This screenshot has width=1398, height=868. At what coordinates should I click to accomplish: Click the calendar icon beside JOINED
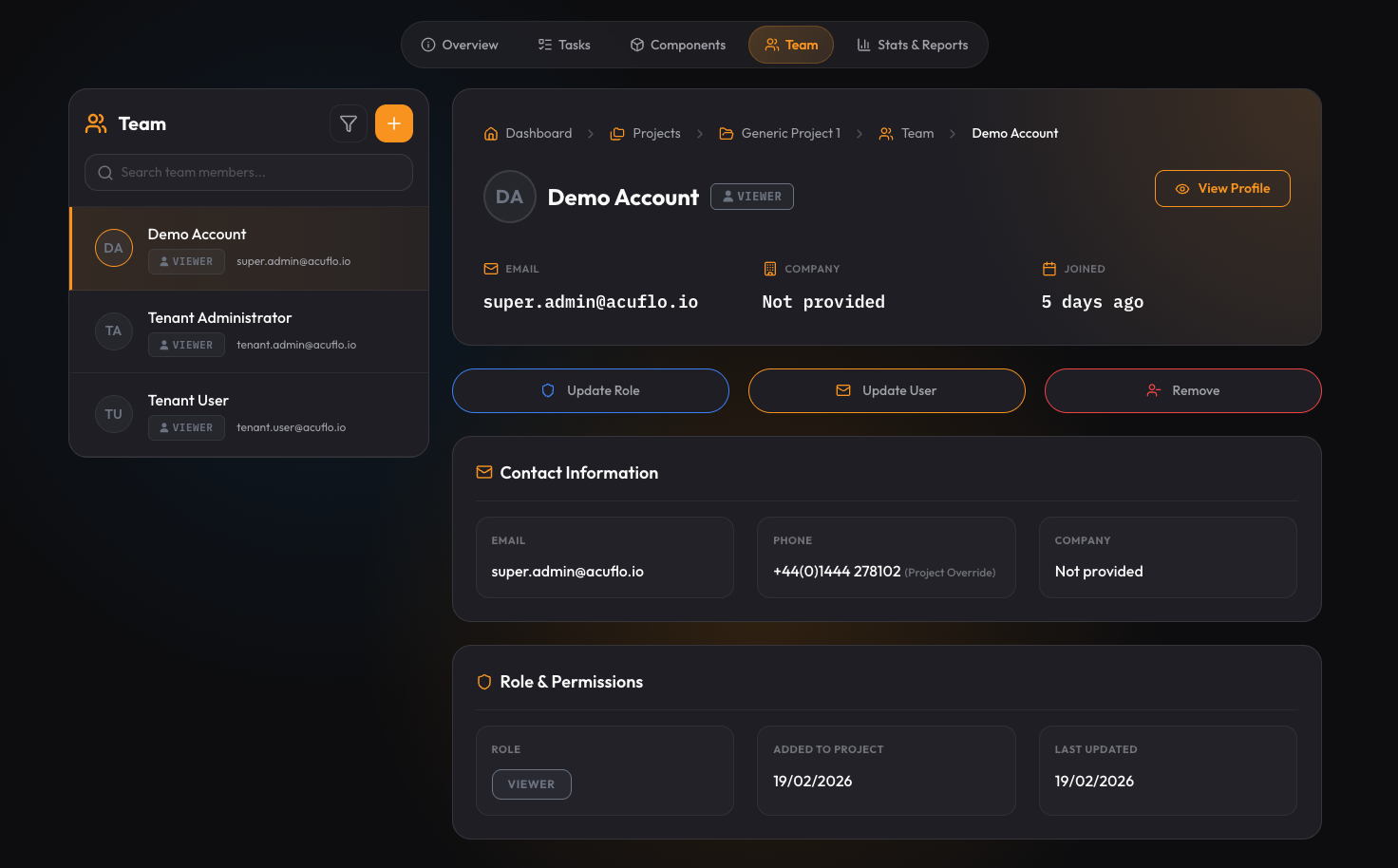(x=1051, y=269)
